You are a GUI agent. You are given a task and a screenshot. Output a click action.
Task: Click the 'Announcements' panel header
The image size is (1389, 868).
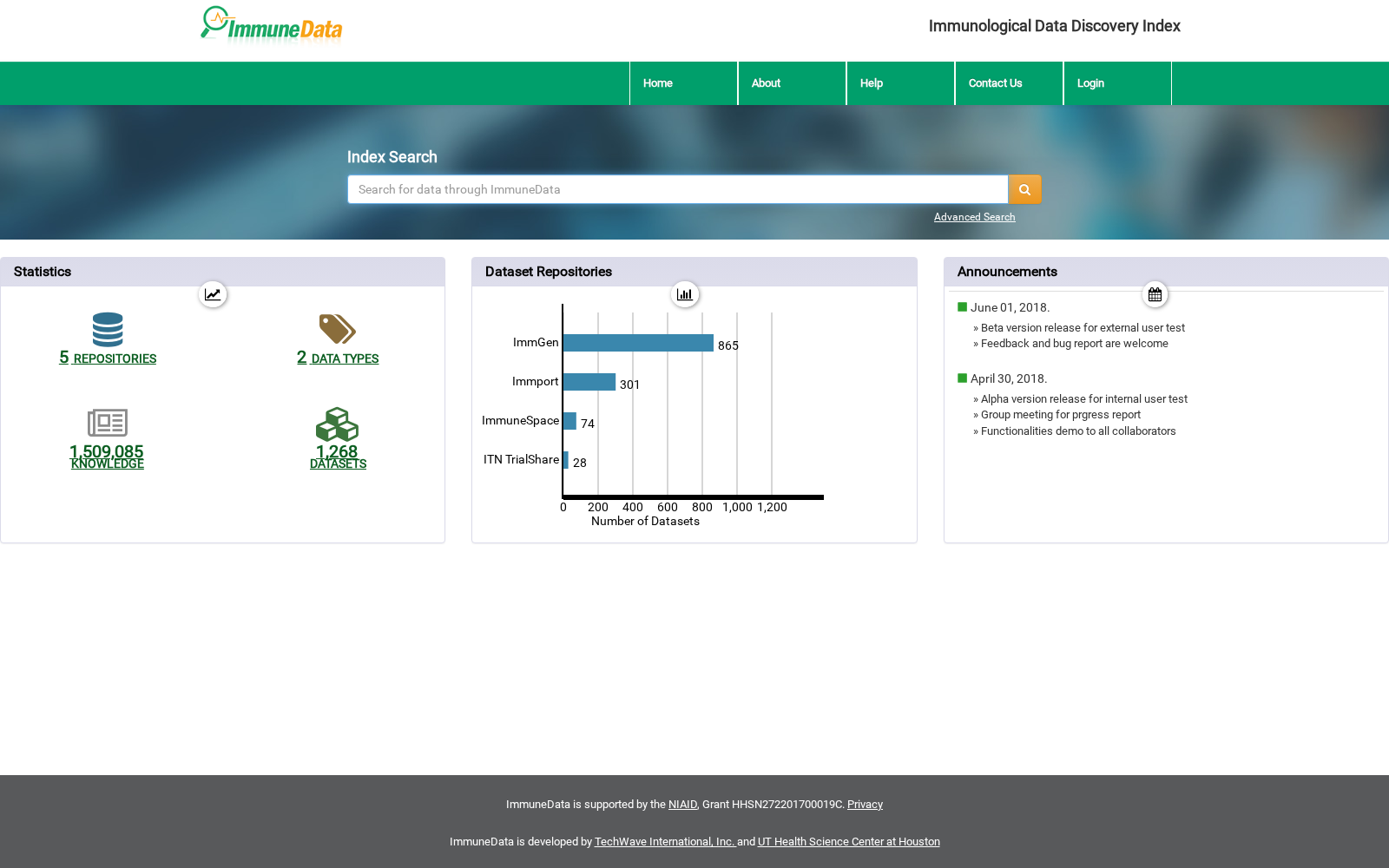pos(1166,272)
